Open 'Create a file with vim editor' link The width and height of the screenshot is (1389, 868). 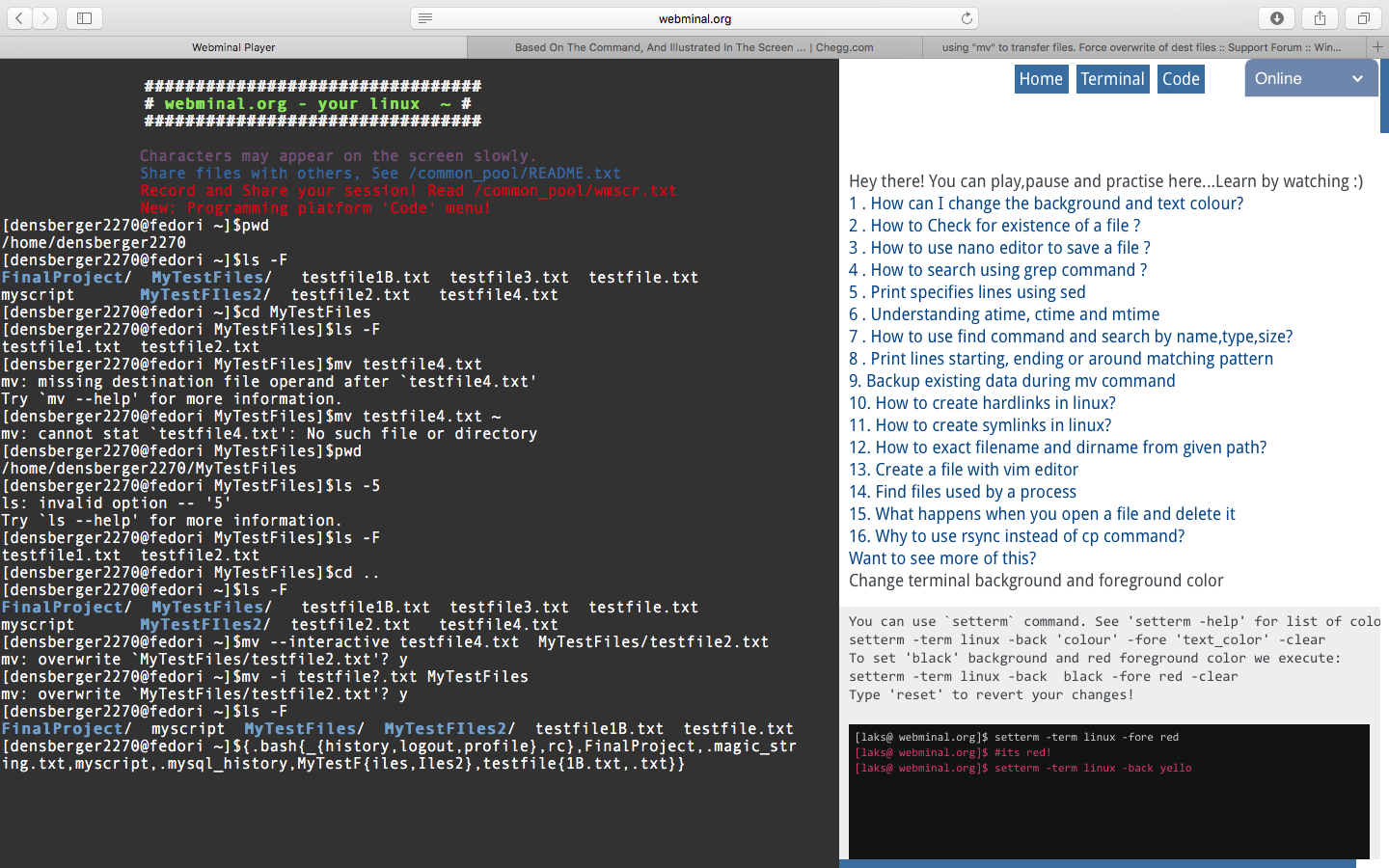[x=964, y=470]
